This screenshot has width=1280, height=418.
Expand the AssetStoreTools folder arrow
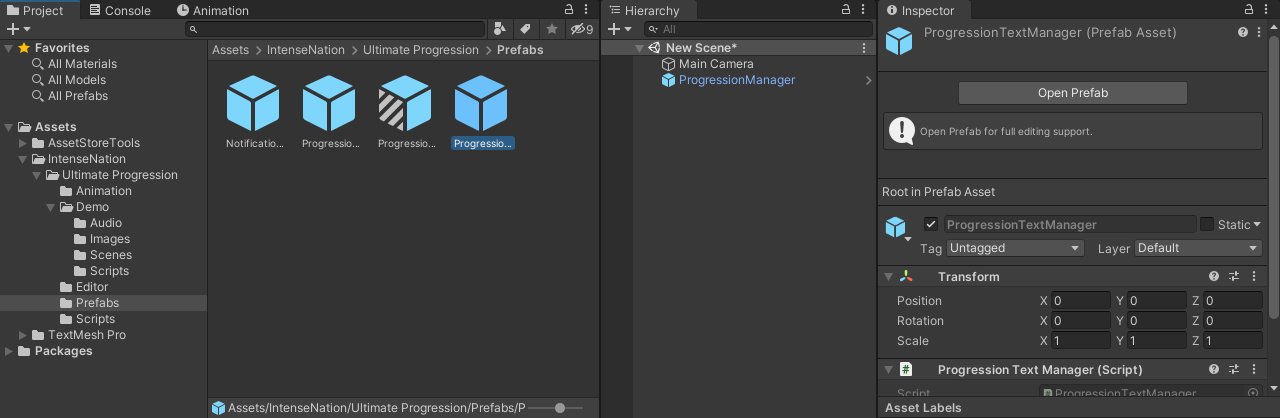23,144
